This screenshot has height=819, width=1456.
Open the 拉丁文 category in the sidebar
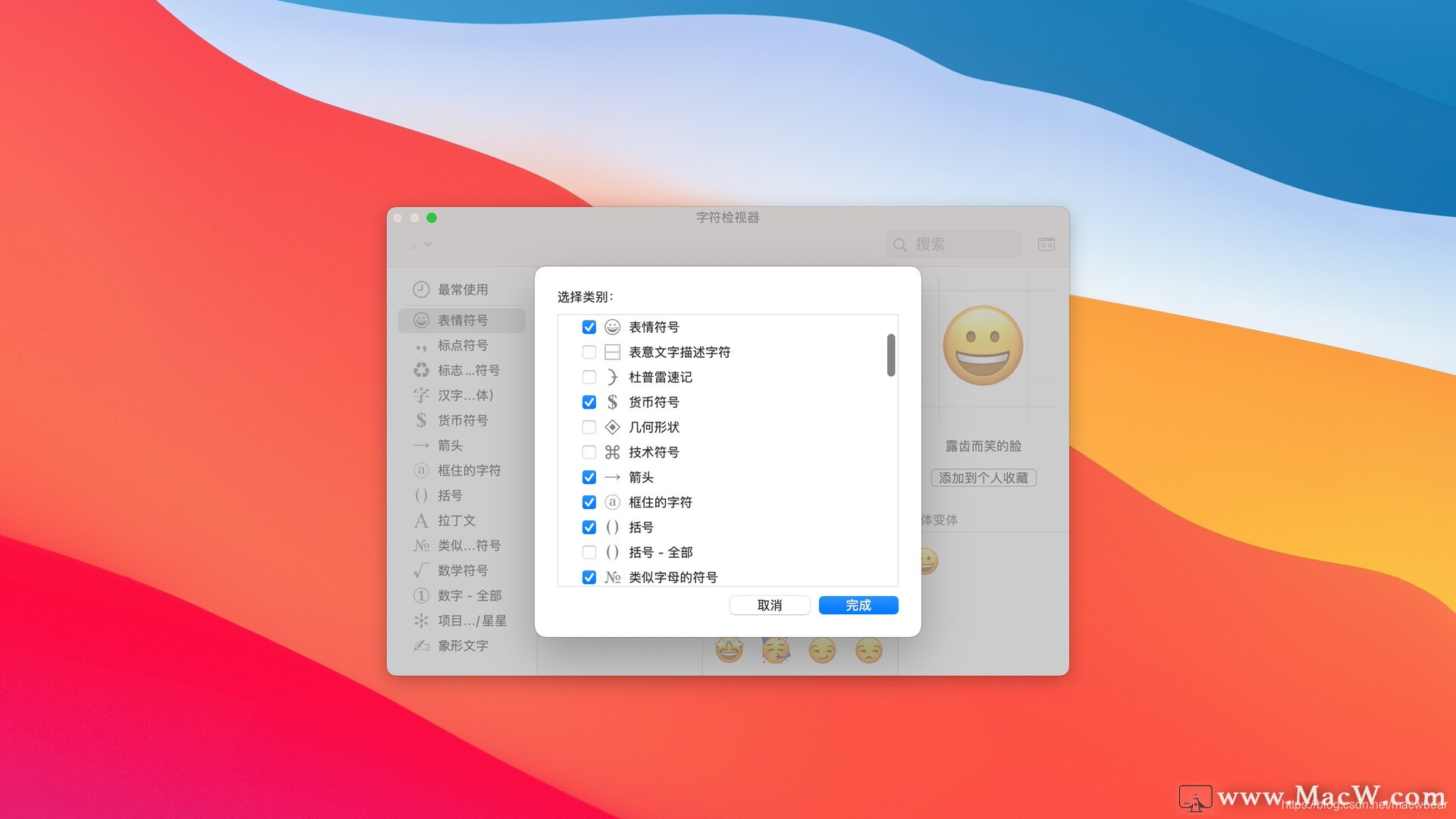(457, 520)
